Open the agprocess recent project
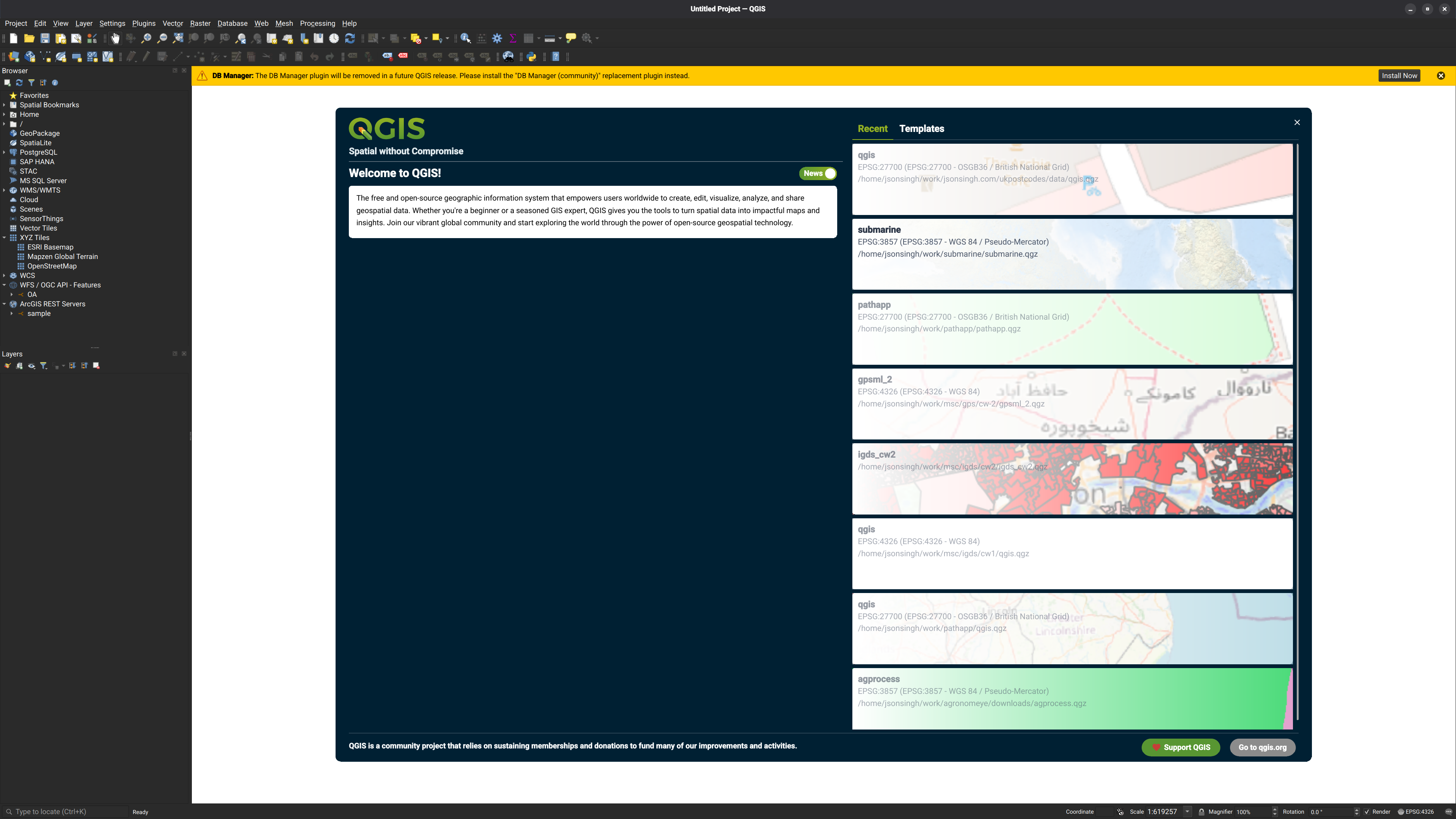 point(1072,698)
